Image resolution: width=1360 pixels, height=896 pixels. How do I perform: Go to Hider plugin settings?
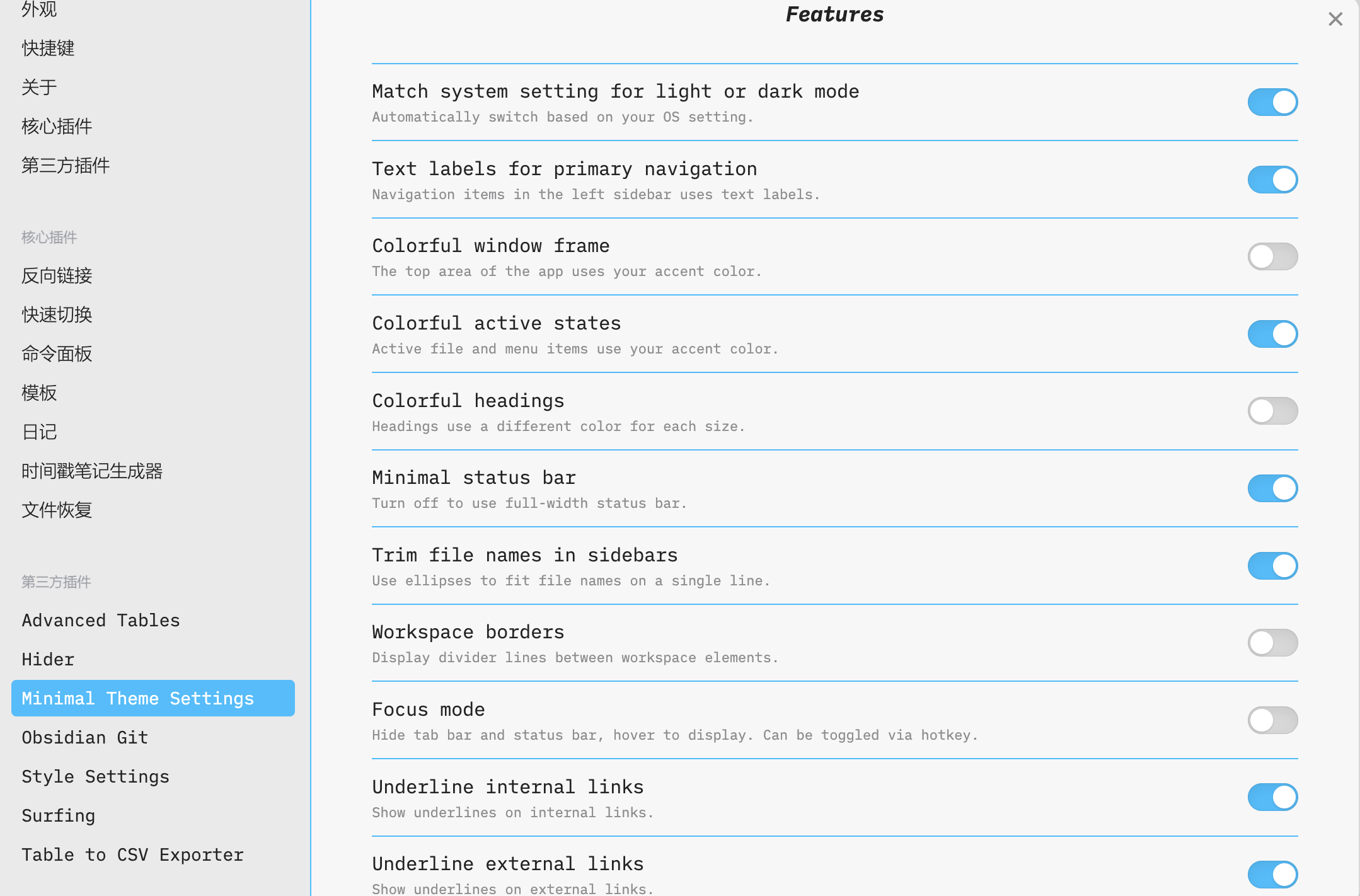(48, 659)
